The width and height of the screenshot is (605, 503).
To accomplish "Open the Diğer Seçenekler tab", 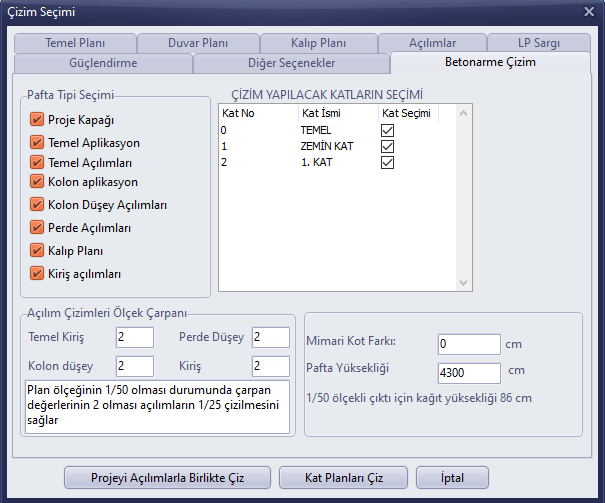I will click(x=291, y=63).
